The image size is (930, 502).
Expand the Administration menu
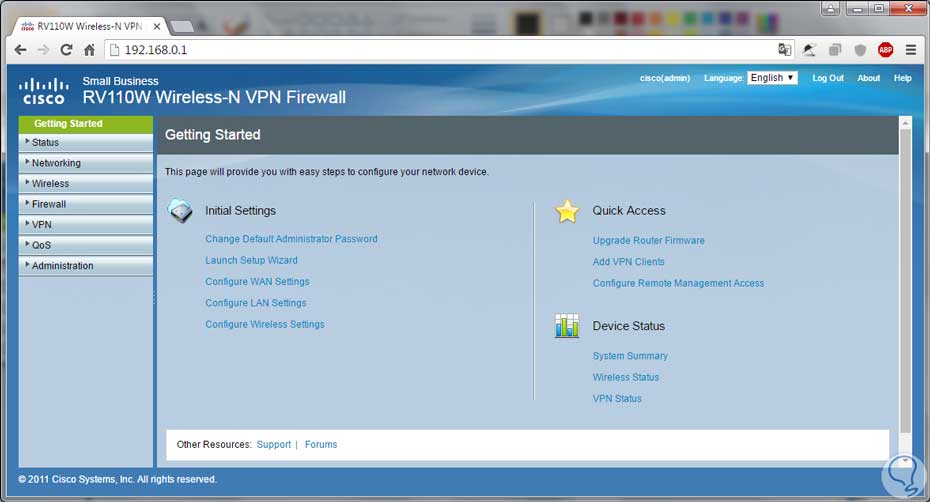85,266
